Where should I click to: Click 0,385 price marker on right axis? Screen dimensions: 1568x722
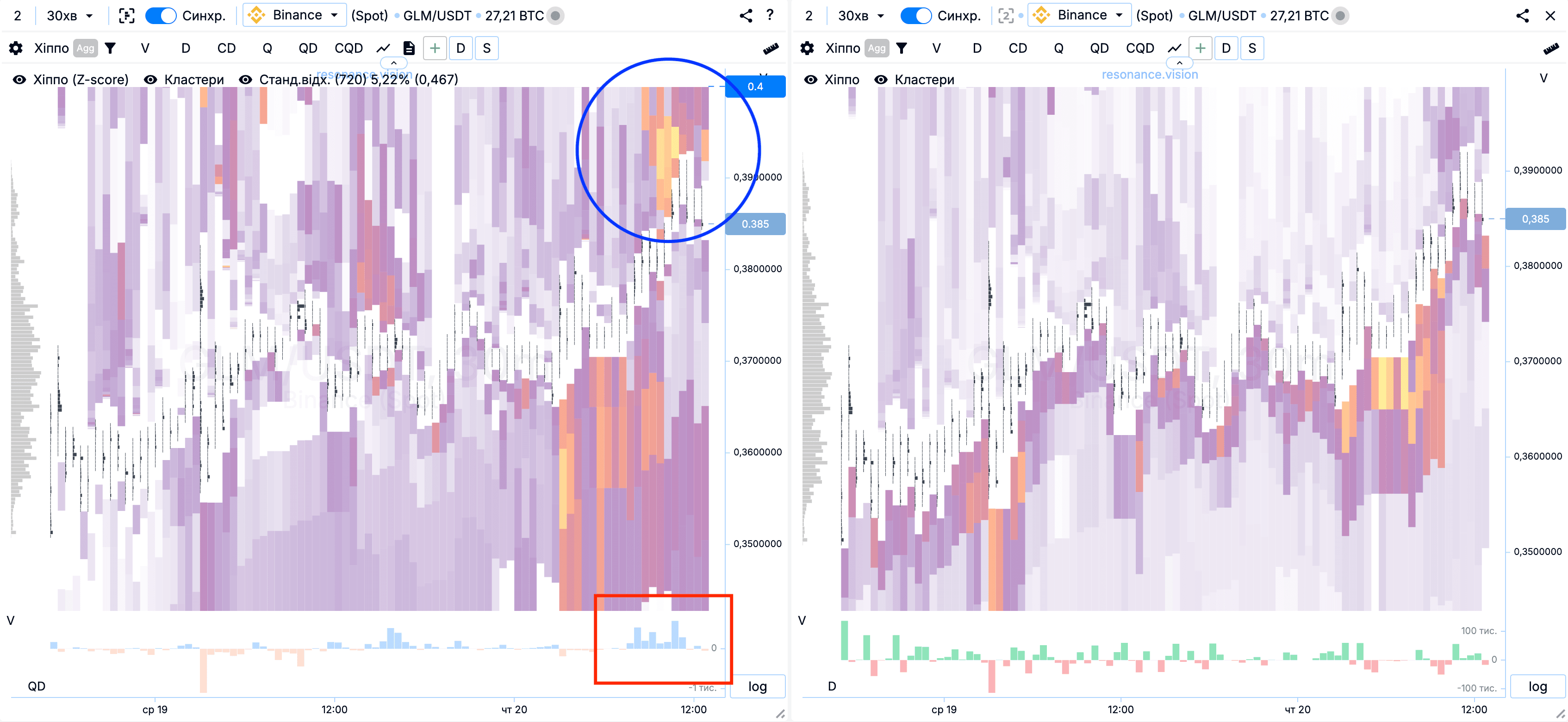pos(1535,218)
